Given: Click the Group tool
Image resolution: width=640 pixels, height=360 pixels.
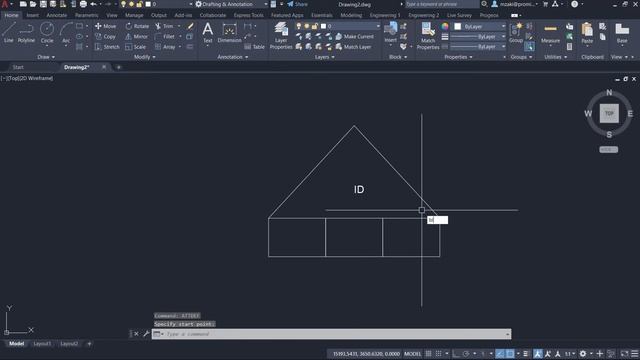Looking at the screenshot, I should tap(516, 33).
